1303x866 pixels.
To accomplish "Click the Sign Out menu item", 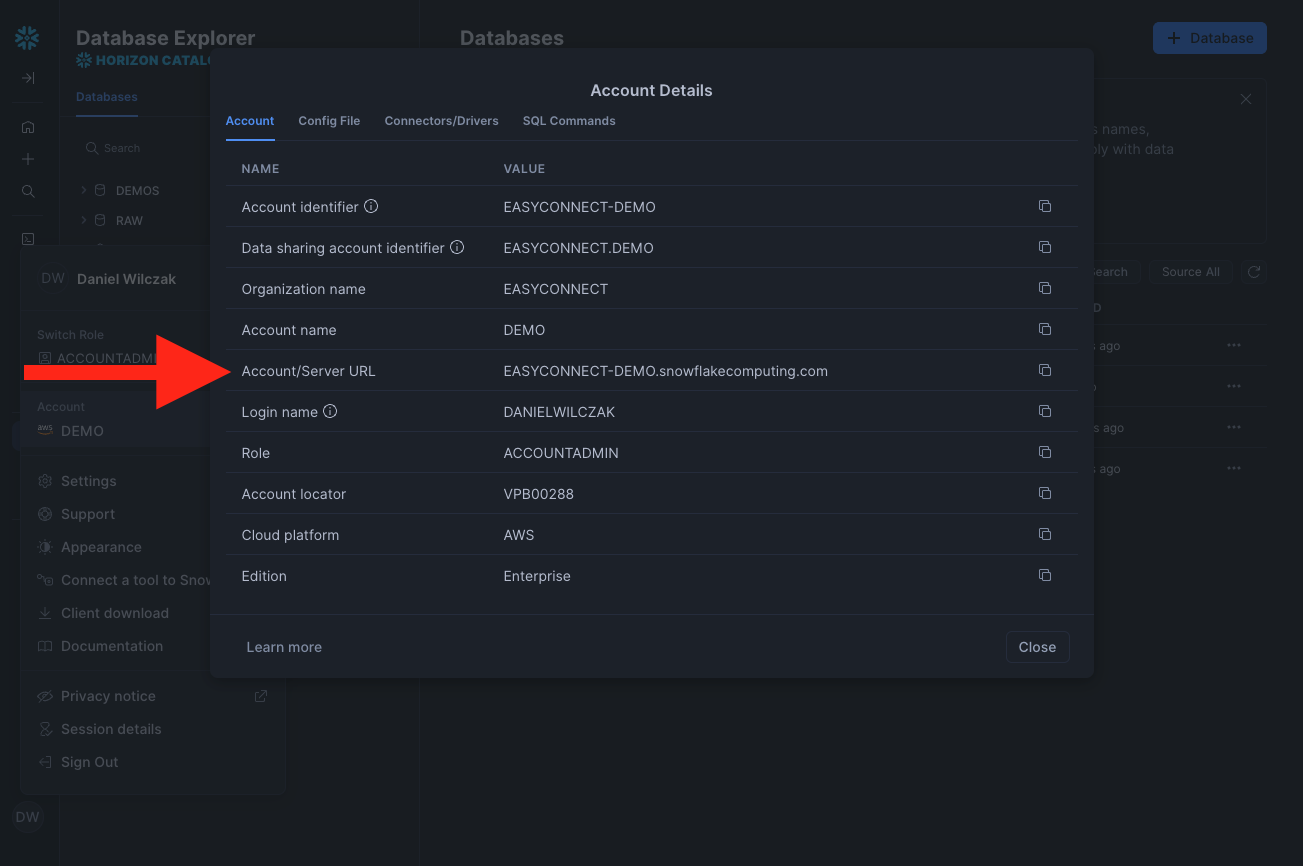I will point(89,762).
